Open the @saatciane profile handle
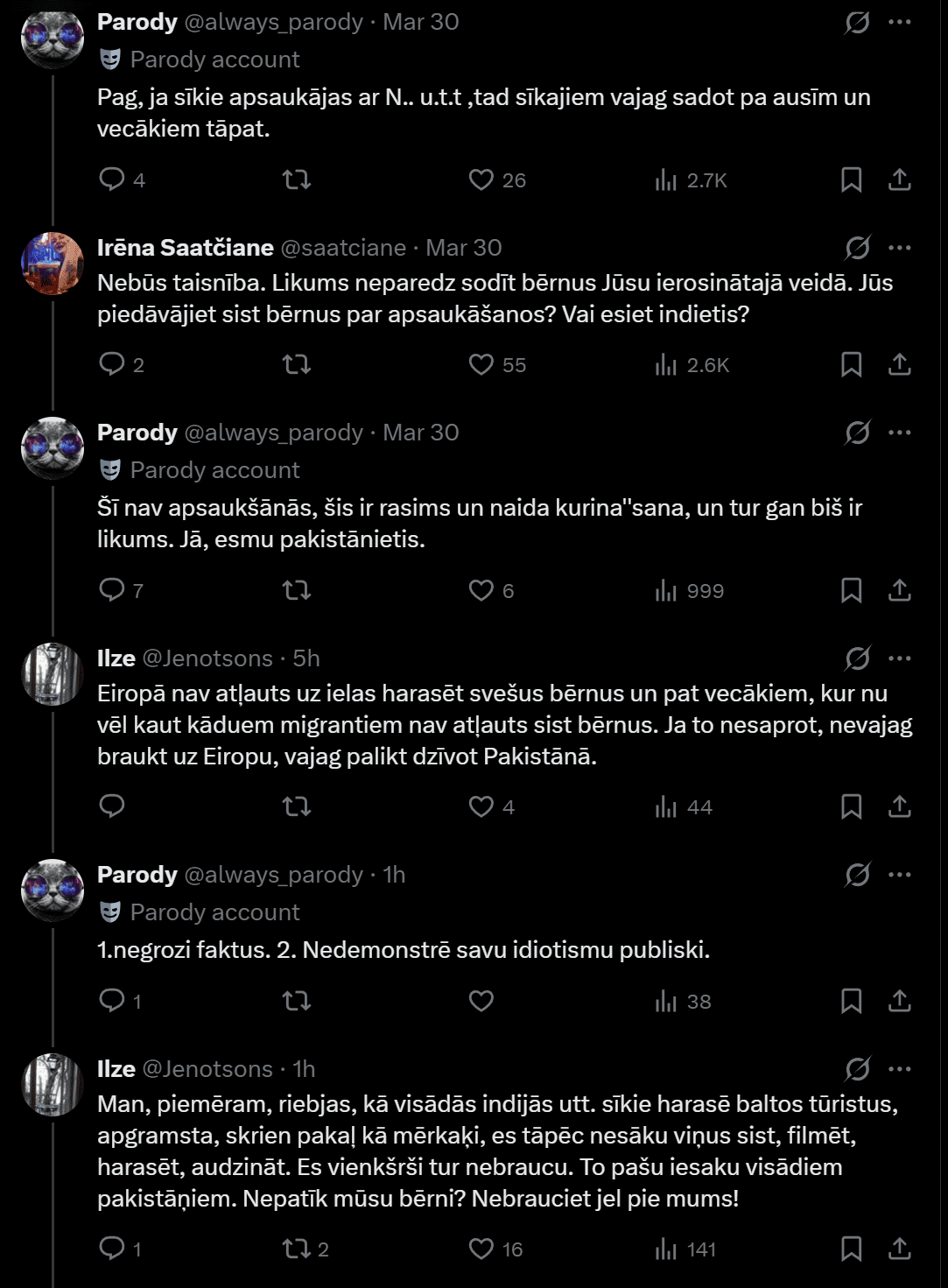Image resolution: width=948 pixels, height=1288 pixels. coord(343,248)
